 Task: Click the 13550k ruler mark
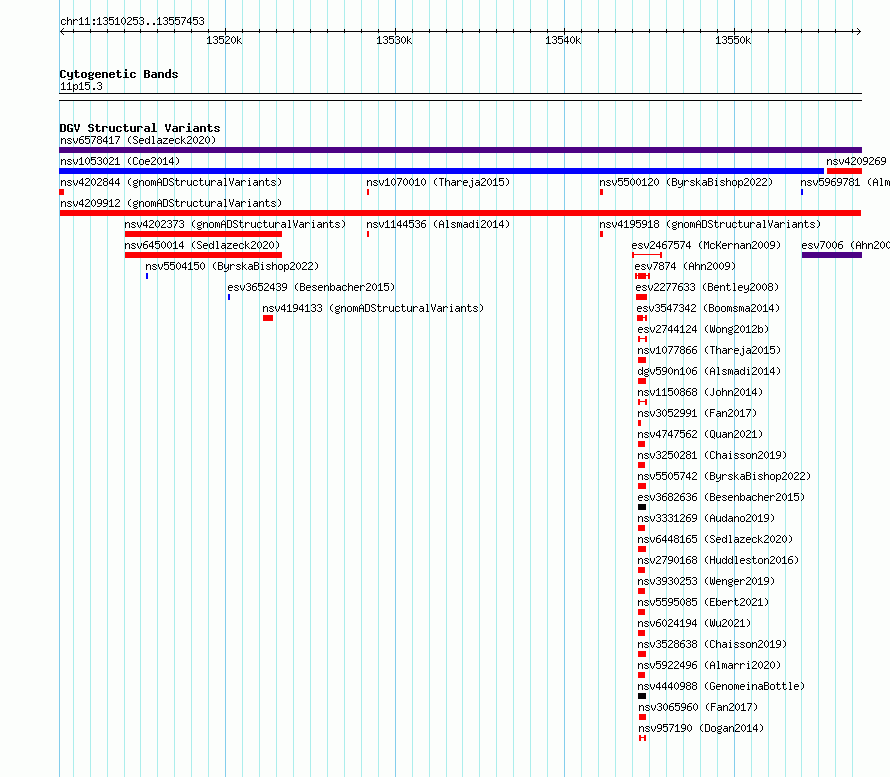pos(733,40)
